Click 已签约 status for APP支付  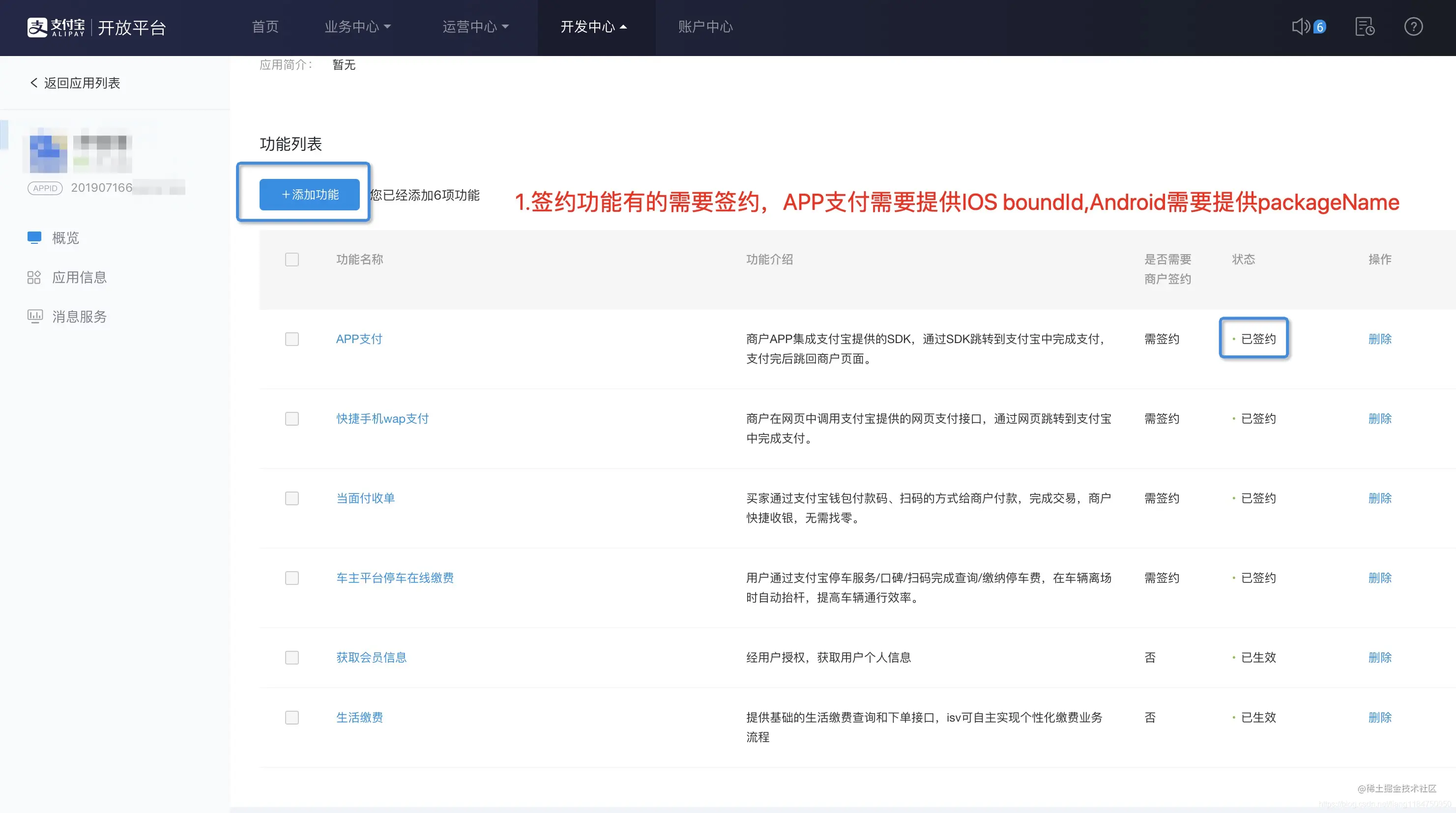coord(1258,339)
